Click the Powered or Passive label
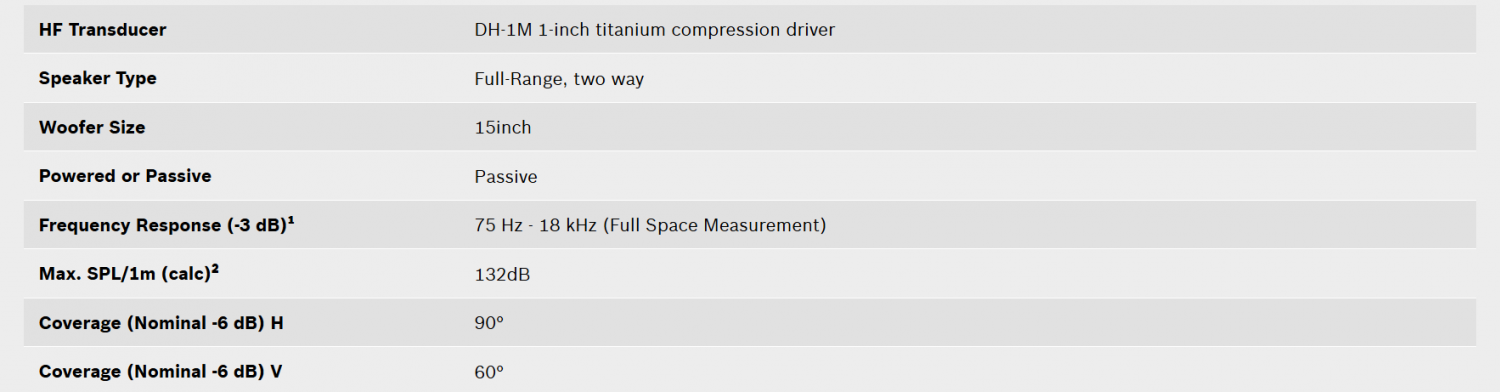This screenshot has height=392, width=1500. (x=125, y=177)
